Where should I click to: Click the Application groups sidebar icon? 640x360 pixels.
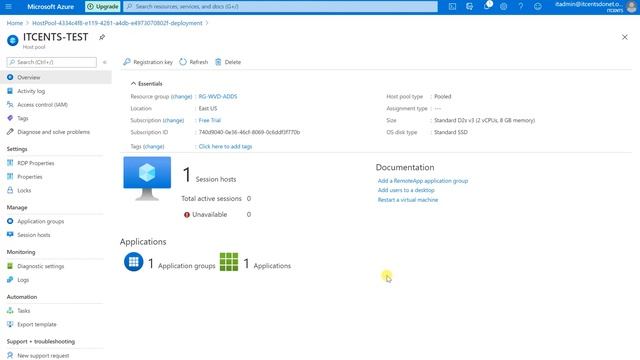(x=10, y=221)
